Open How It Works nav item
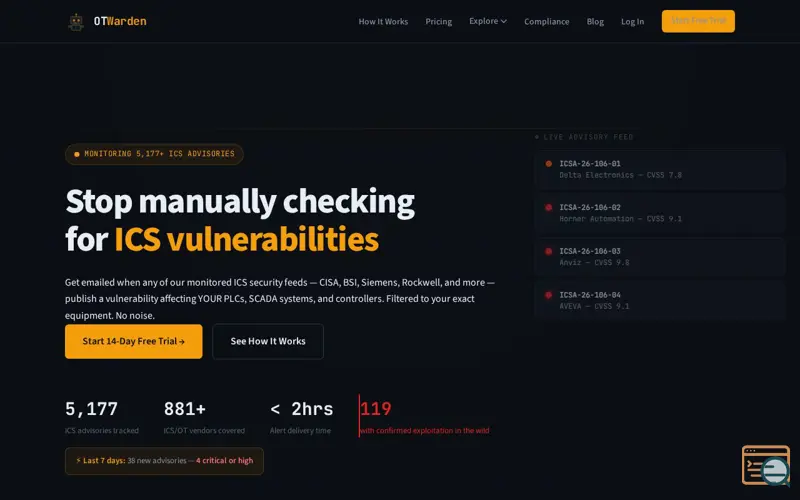The height and width of the screenshot is (500, 800). [383, 21]
